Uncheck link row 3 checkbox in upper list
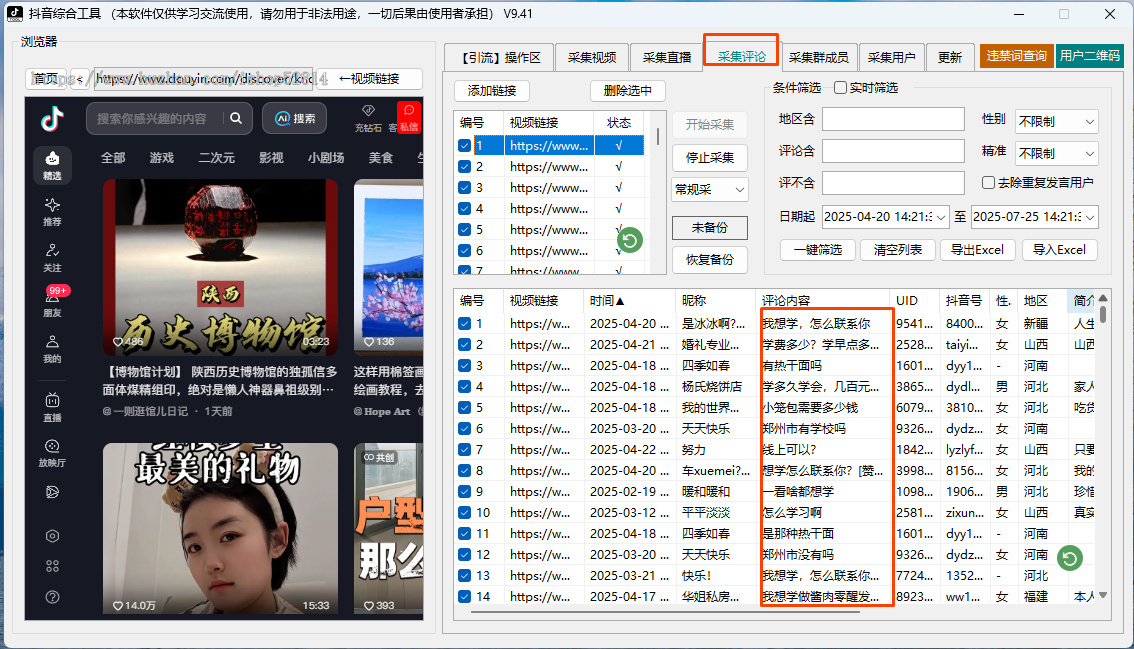 464,187
